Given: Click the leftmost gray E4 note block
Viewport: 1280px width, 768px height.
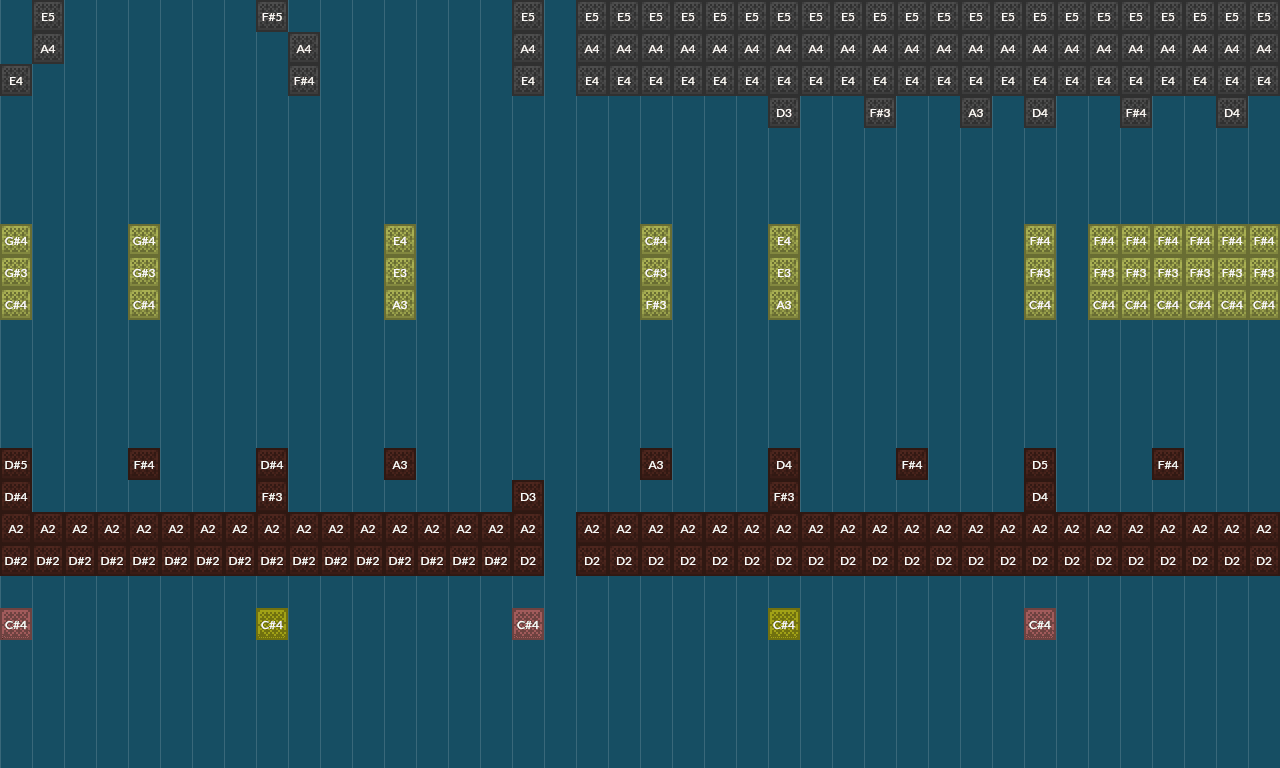Looking at the screenshot, I should pyautogui.click(x=16, y=81).
